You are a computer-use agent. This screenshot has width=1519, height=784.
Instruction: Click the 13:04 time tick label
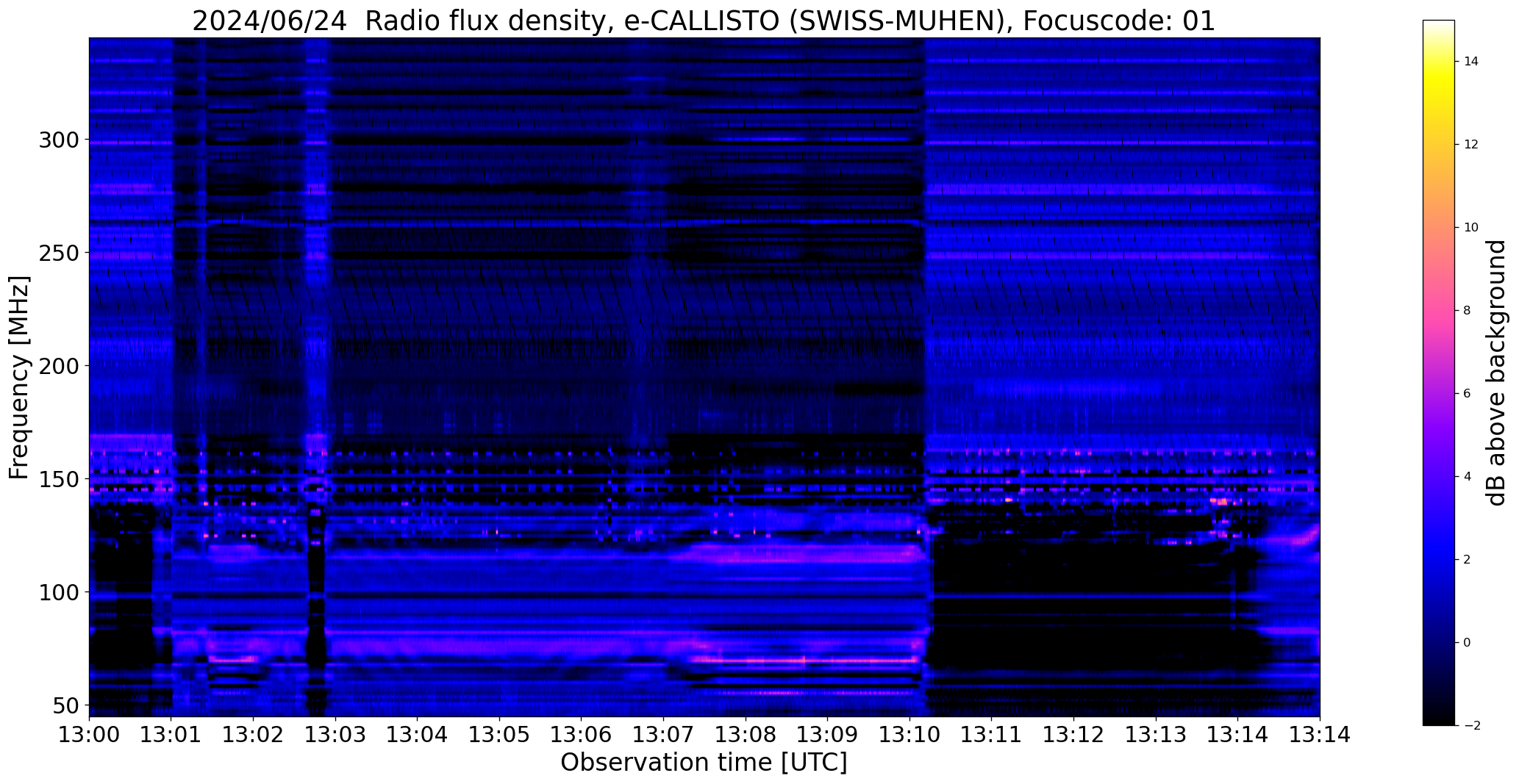click(418, 734)
